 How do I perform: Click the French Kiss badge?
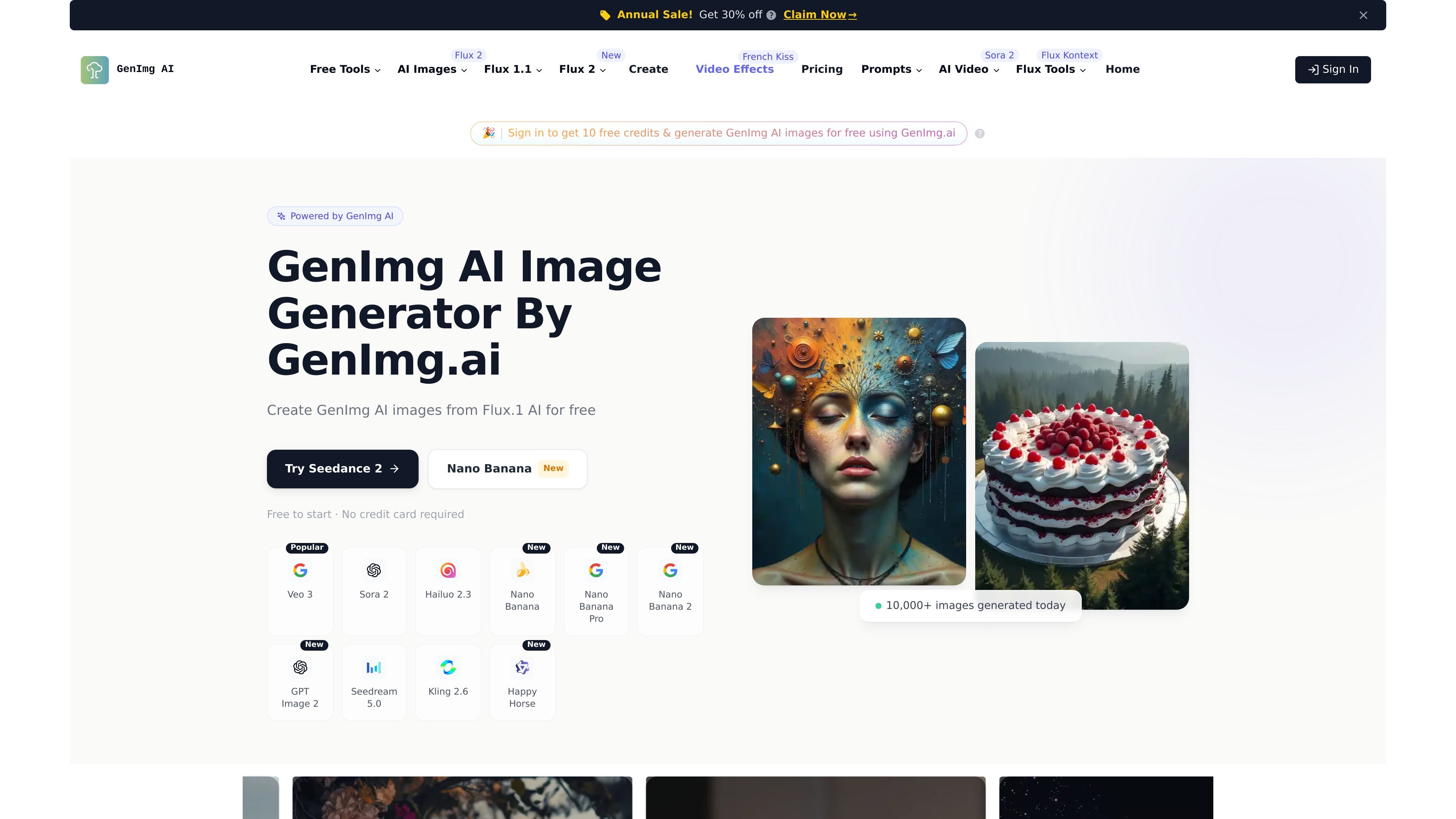pyautogui.click(x=767, y=56)
